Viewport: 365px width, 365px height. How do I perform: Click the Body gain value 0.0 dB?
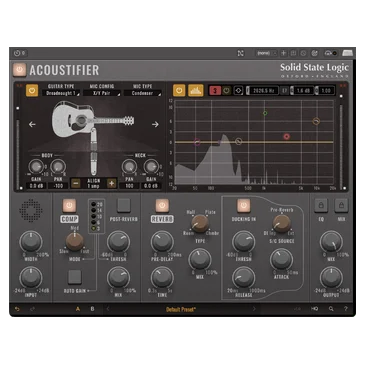[x=36, y=186]
